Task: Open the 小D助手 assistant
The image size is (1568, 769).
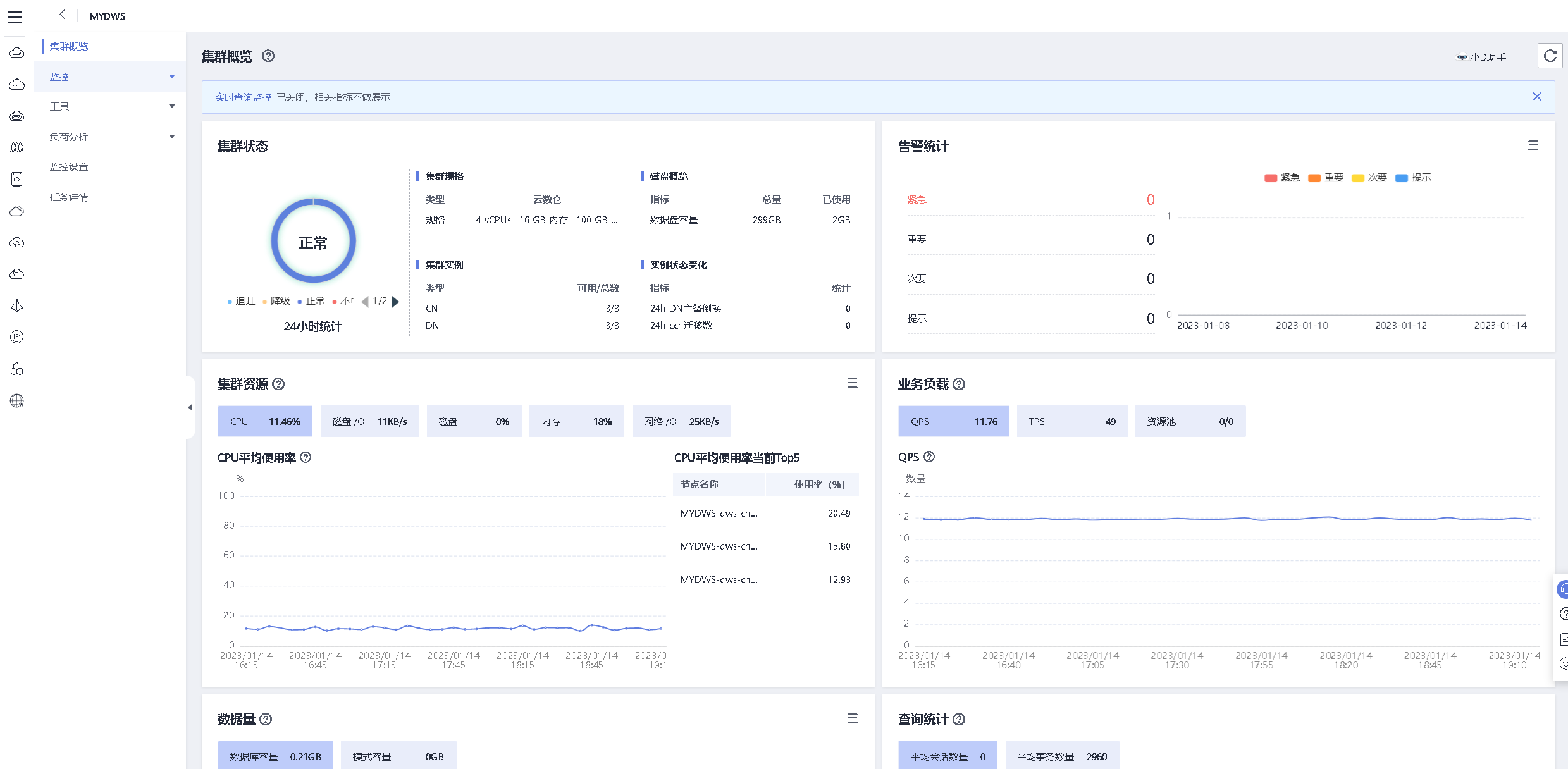Action: 1481,58
